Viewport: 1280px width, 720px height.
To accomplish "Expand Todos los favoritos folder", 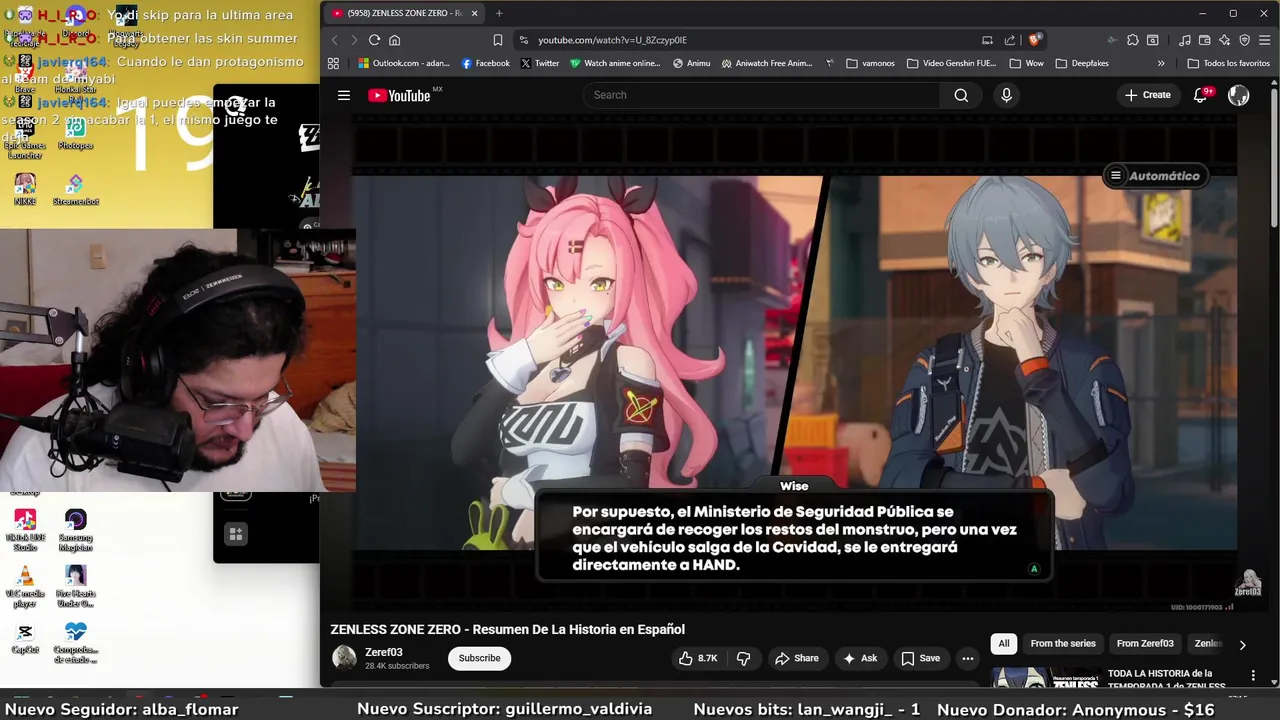I will click(1229, 63).
